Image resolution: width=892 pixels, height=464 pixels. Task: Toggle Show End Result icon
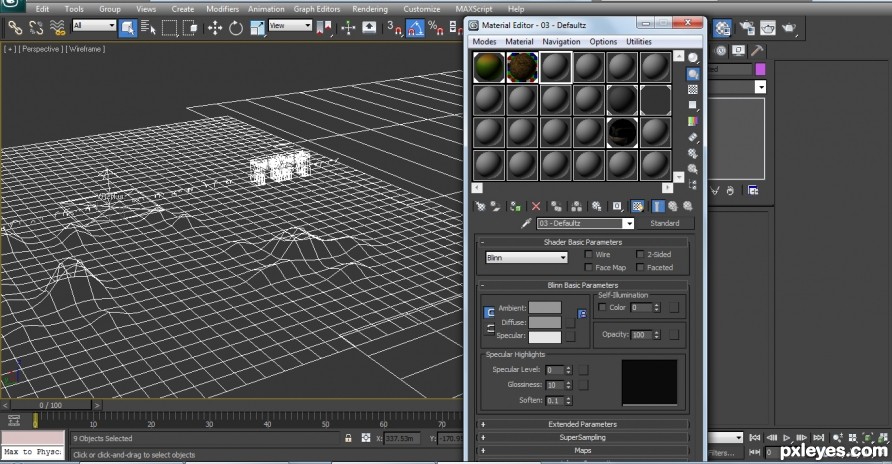pyautogui.click(x=658, y=206)
